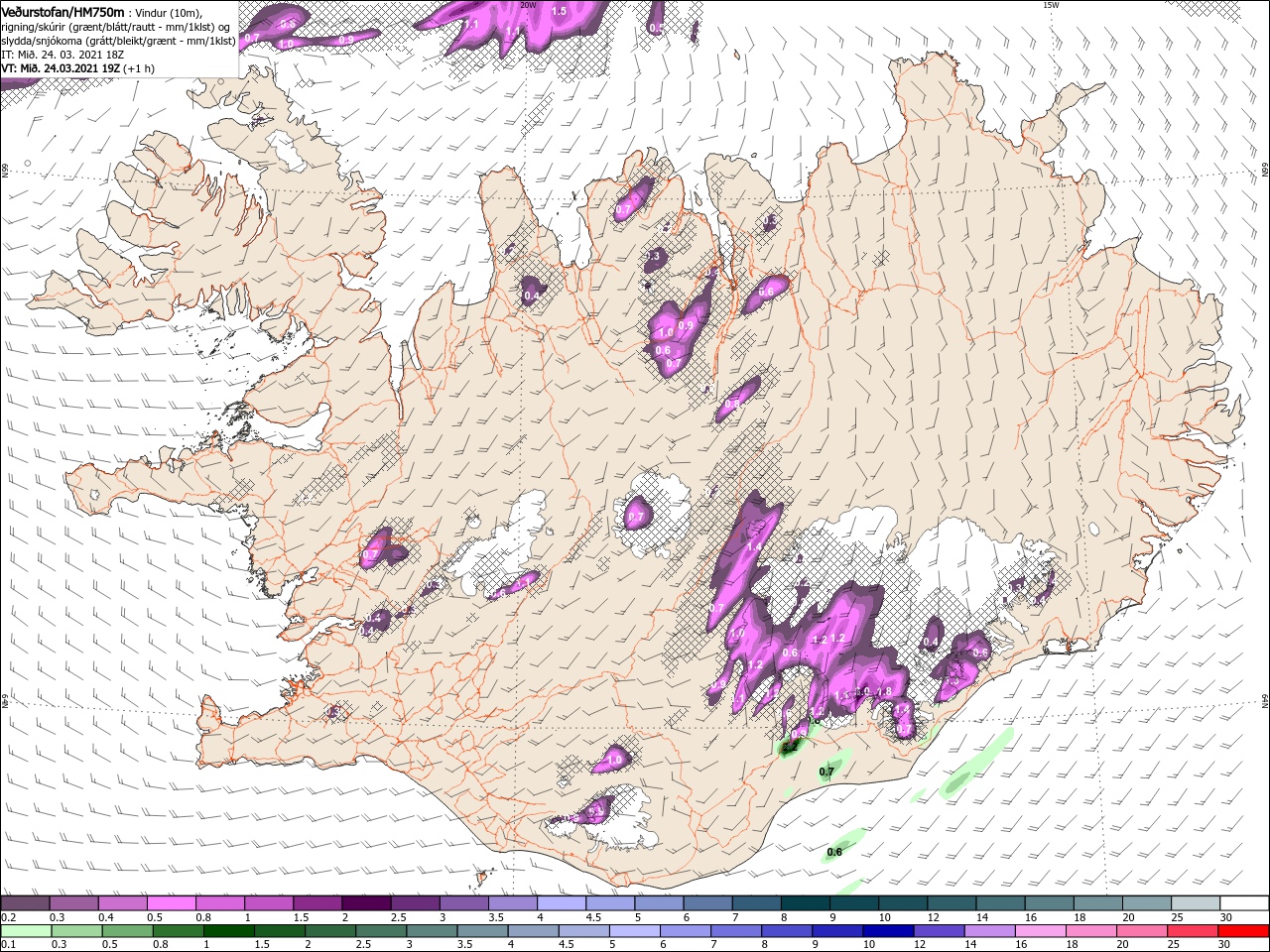
Task: Pick the dark blue 10 swatch on the lower scale
Action: tap(886, 931)
